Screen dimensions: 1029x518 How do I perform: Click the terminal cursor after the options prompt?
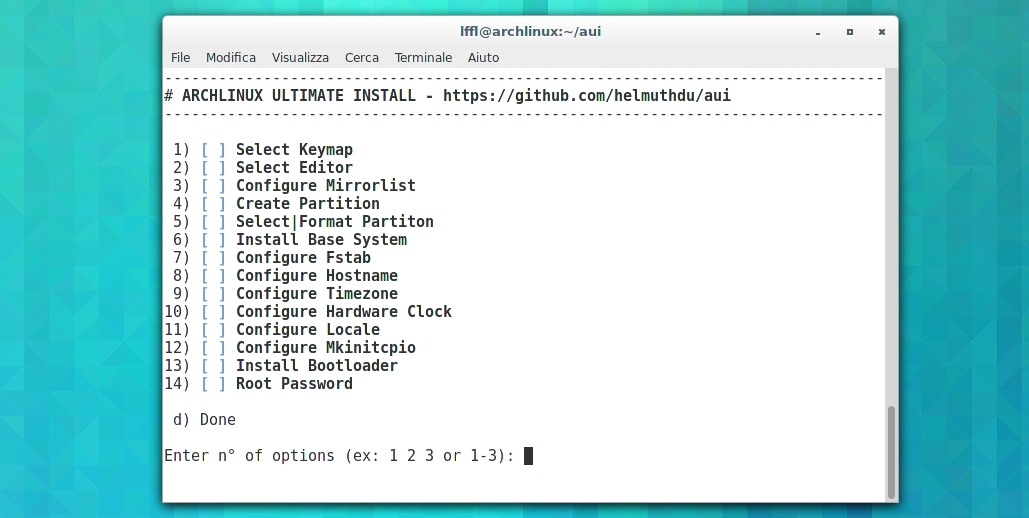click(528, 456)
